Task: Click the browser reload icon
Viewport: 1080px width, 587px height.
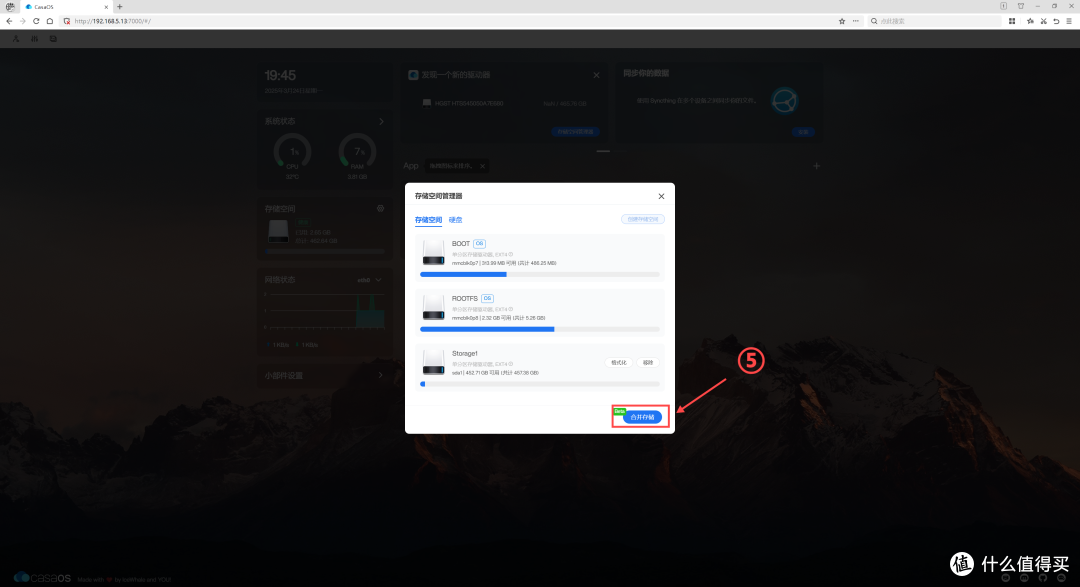Action: point(36,21)
